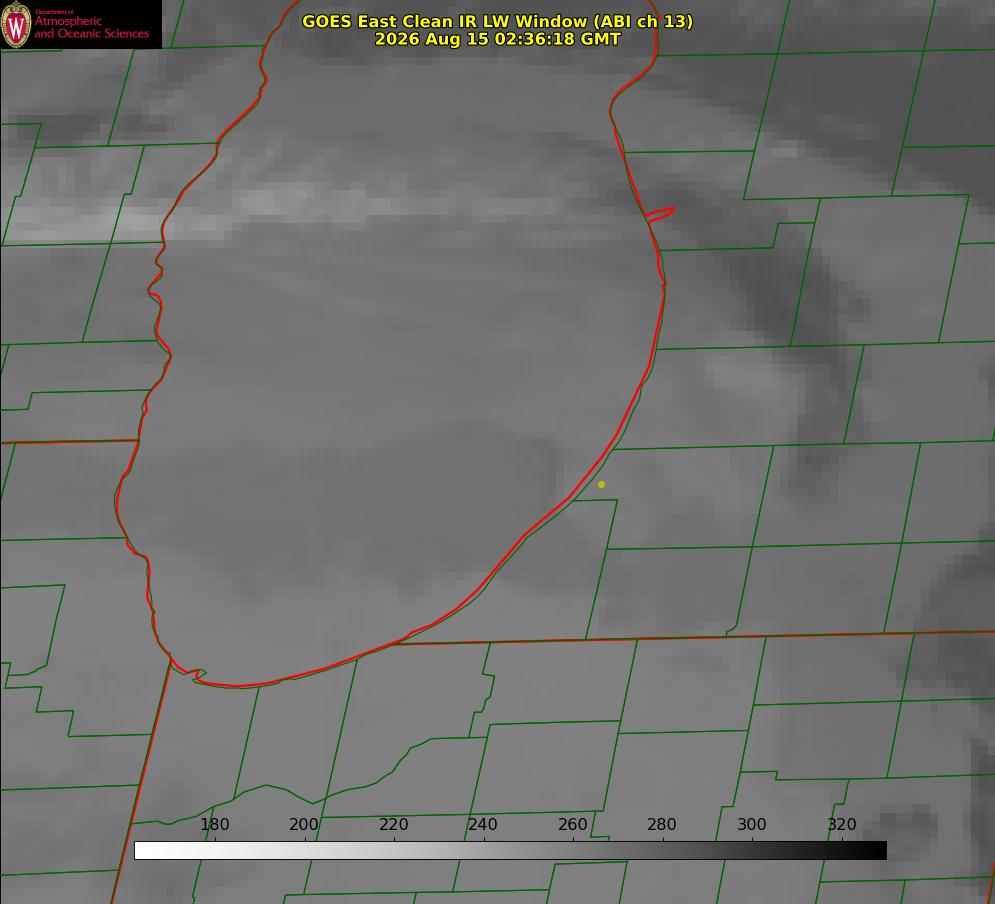The image size is (995, 904).
Task: Click the GOES East Clean IR title
Action: point(498,21)
